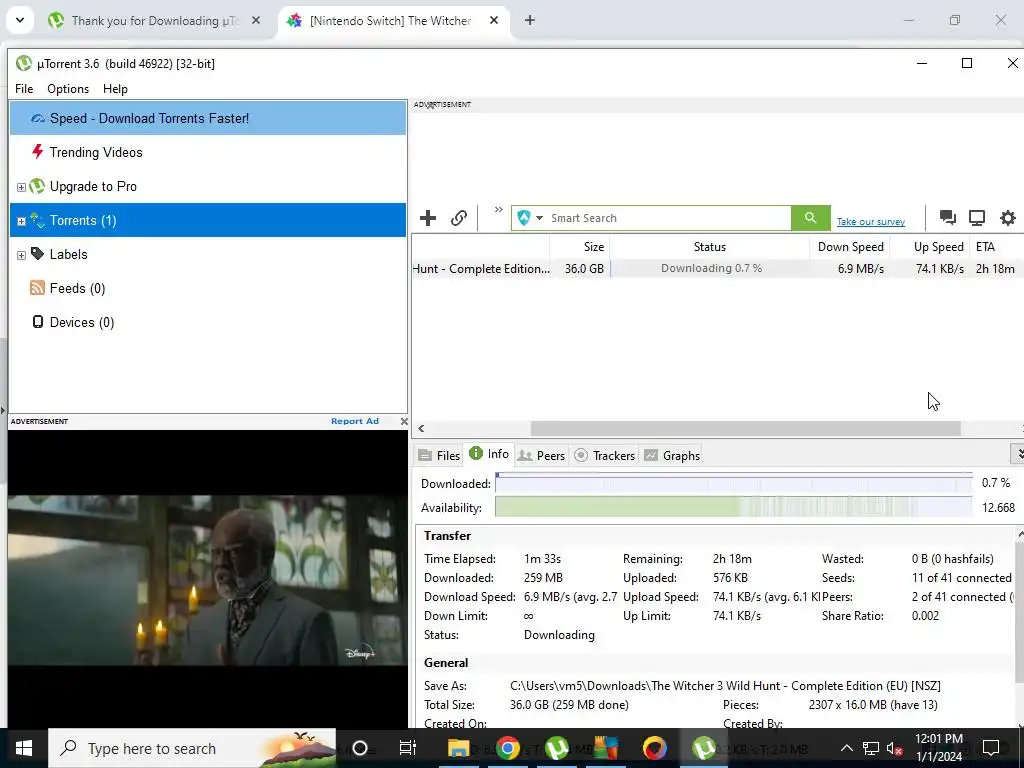This screenshot has height=768, width=1024.
Task: Expand hidden toolbar buttons chevron
Action: [498, 210]
